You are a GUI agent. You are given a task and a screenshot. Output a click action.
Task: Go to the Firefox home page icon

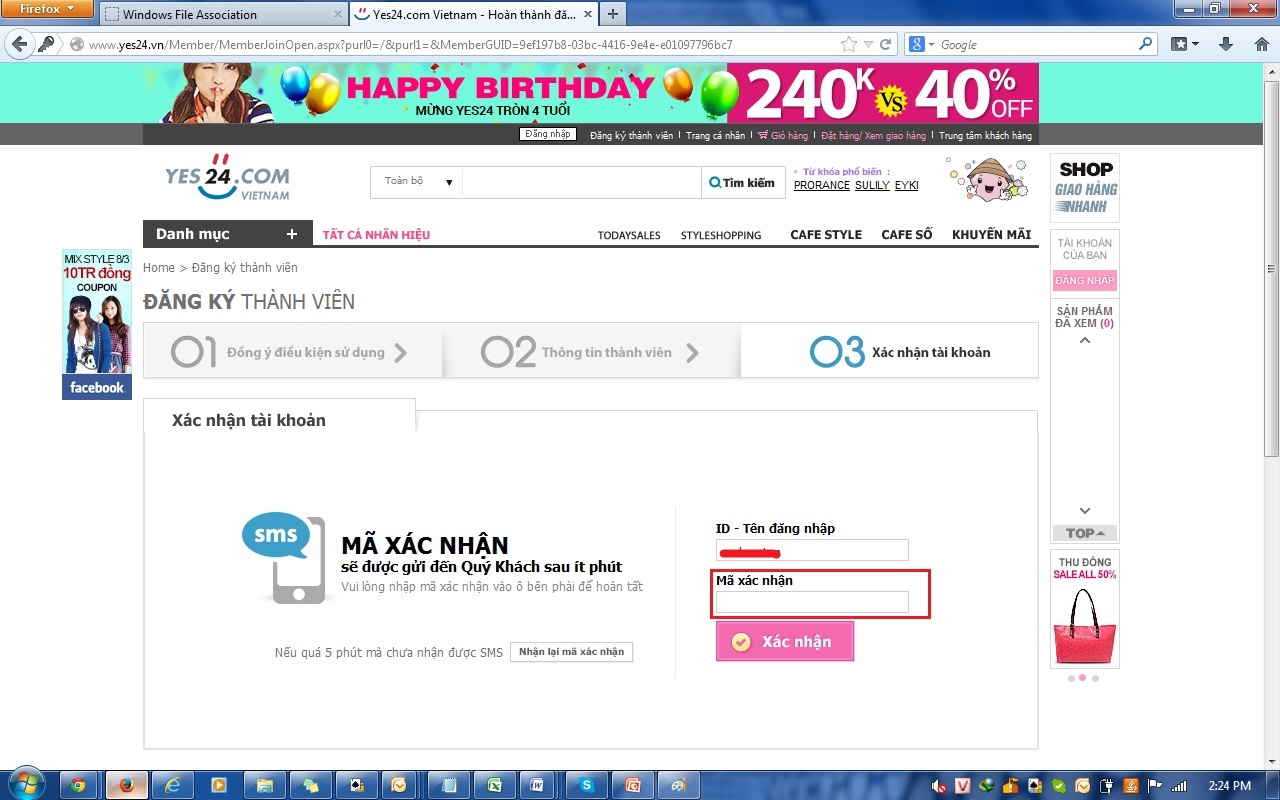coord(1261,44)
